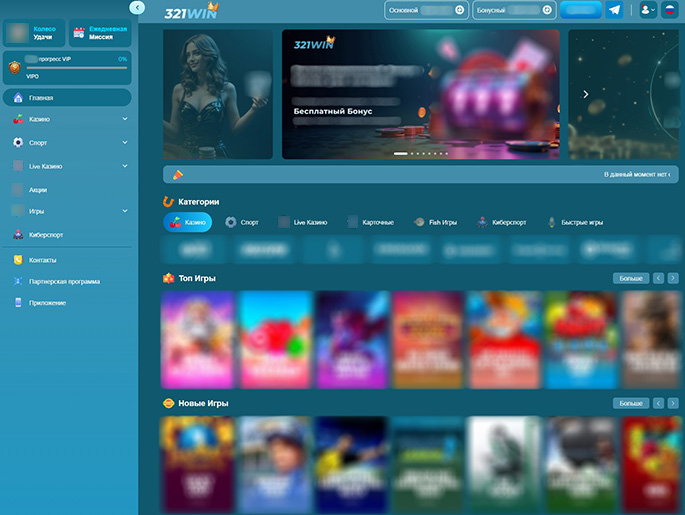Expand the Спорт sidebar submenu

point(124,143)
